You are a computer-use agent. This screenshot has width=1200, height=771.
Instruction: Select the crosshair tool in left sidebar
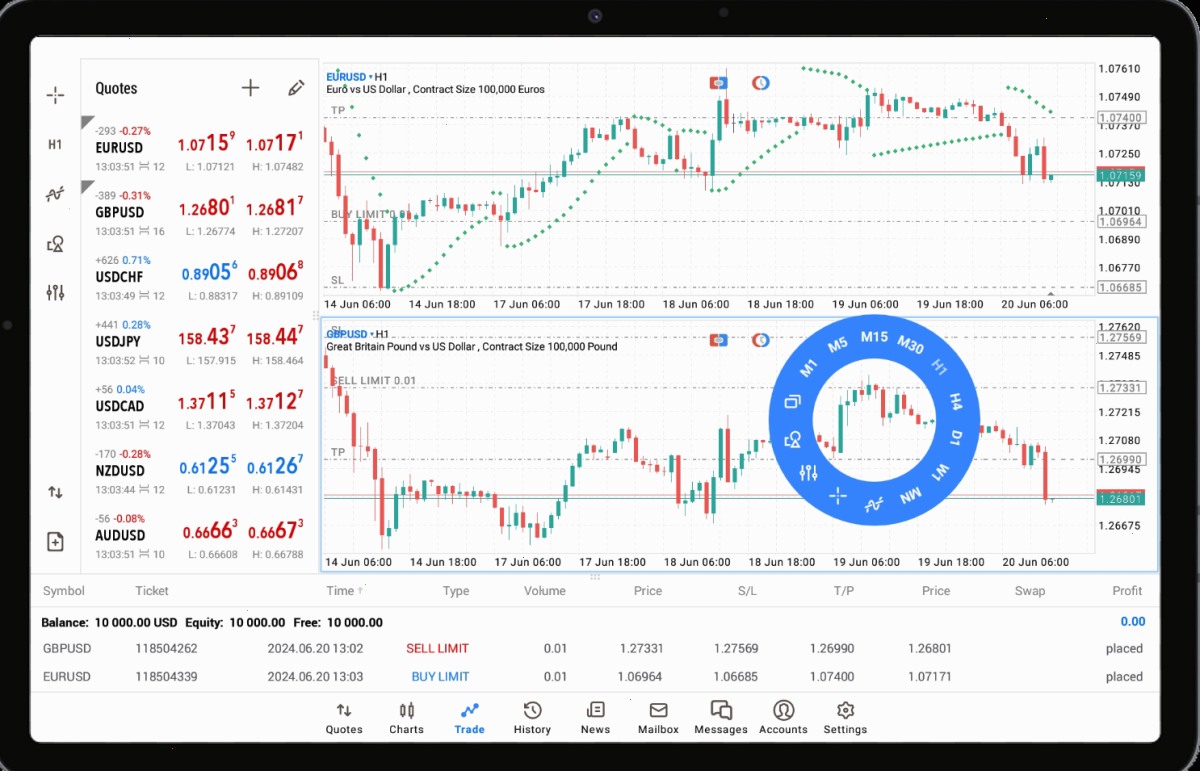tap(55, 95)
